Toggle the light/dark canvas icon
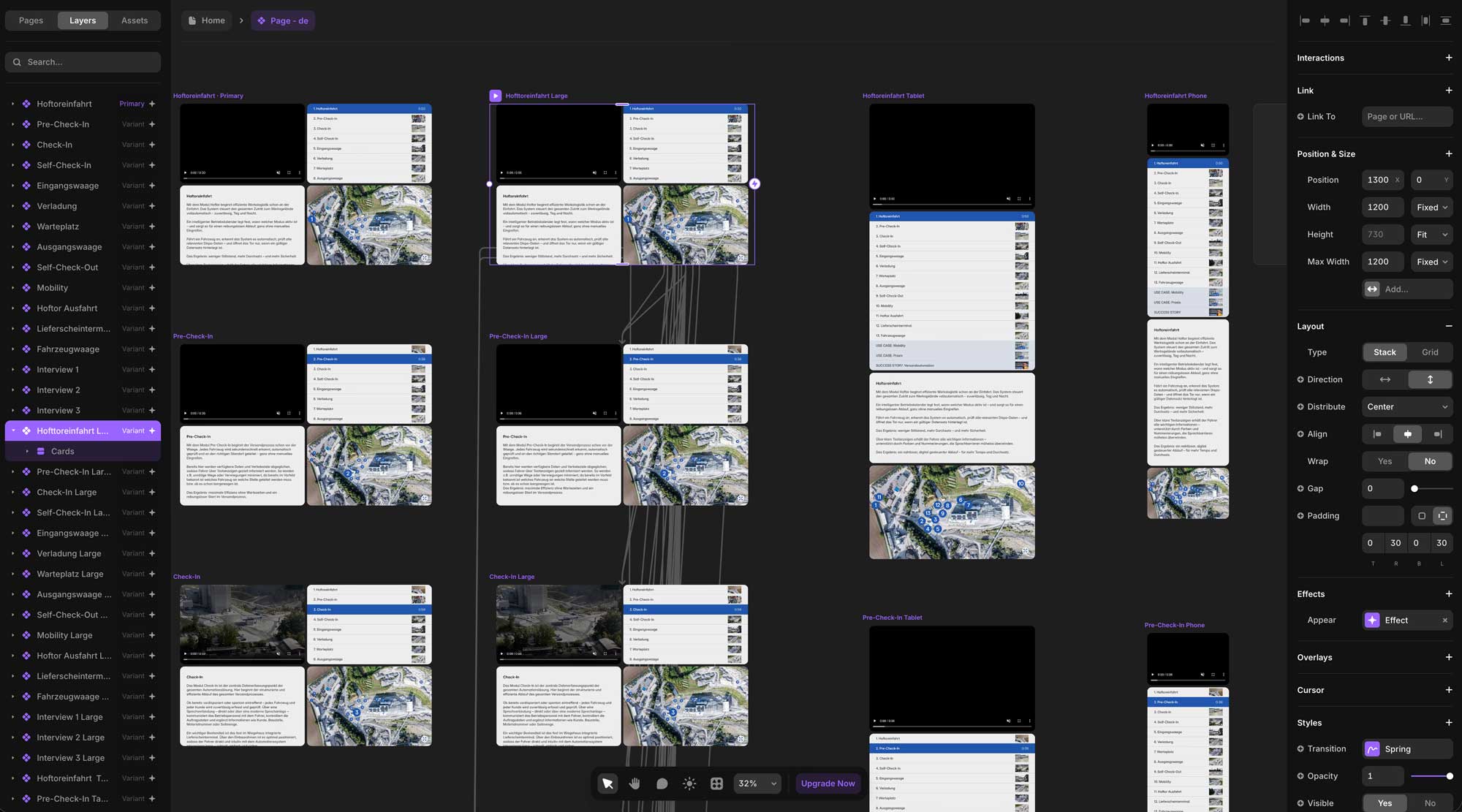1462x812 pixels. [x=689, y=783]
